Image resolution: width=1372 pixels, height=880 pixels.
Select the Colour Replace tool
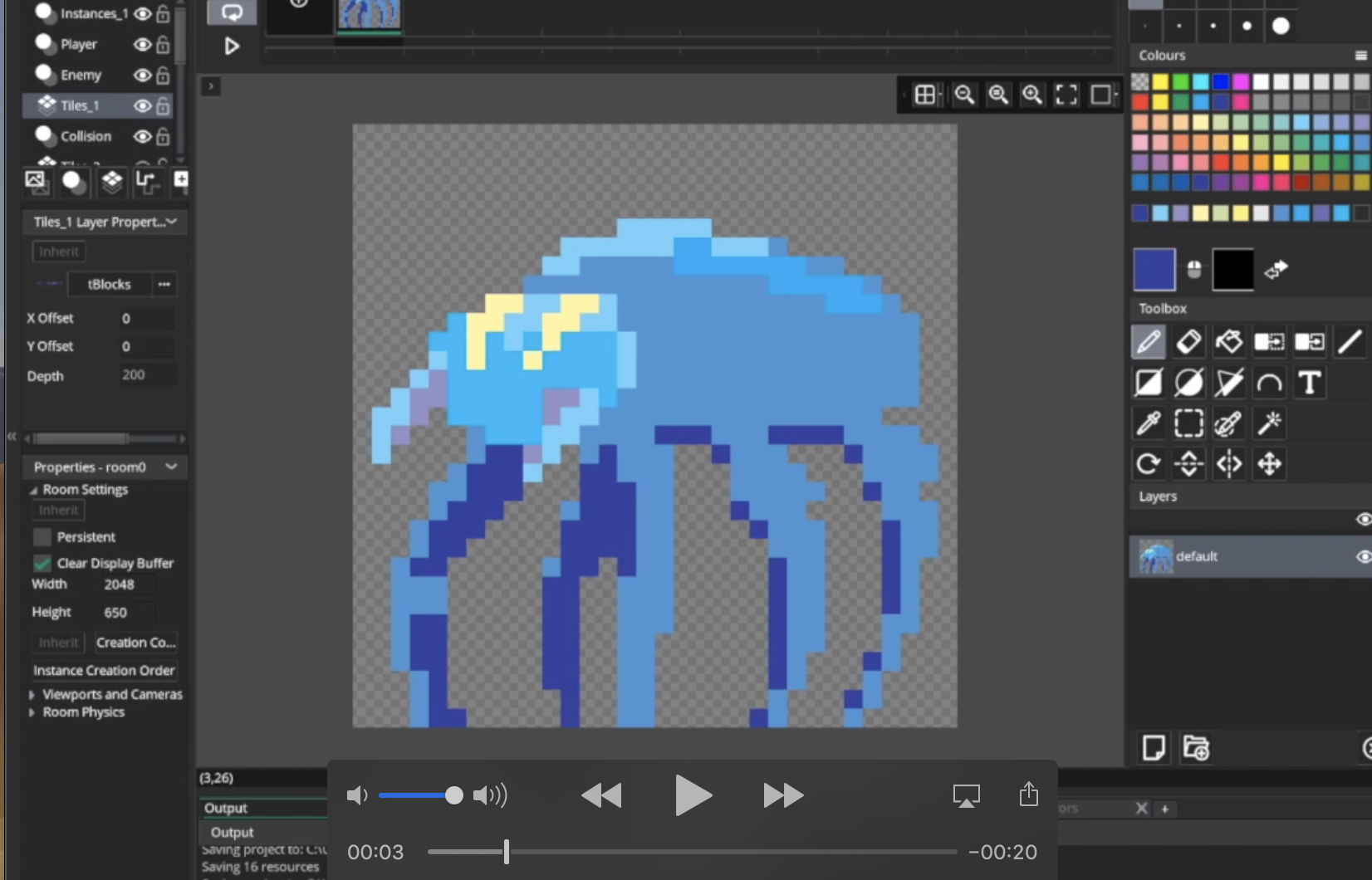[1269, 341]
